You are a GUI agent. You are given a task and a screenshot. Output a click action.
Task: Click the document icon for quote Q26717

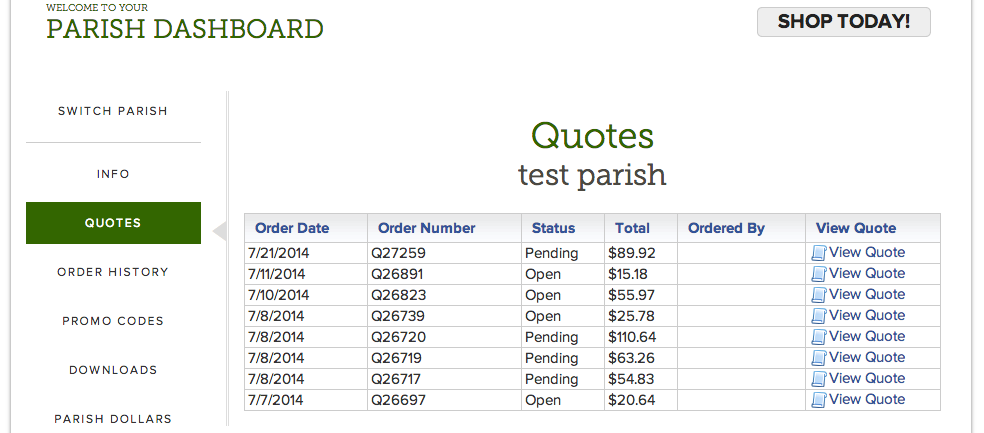(819, 379)
